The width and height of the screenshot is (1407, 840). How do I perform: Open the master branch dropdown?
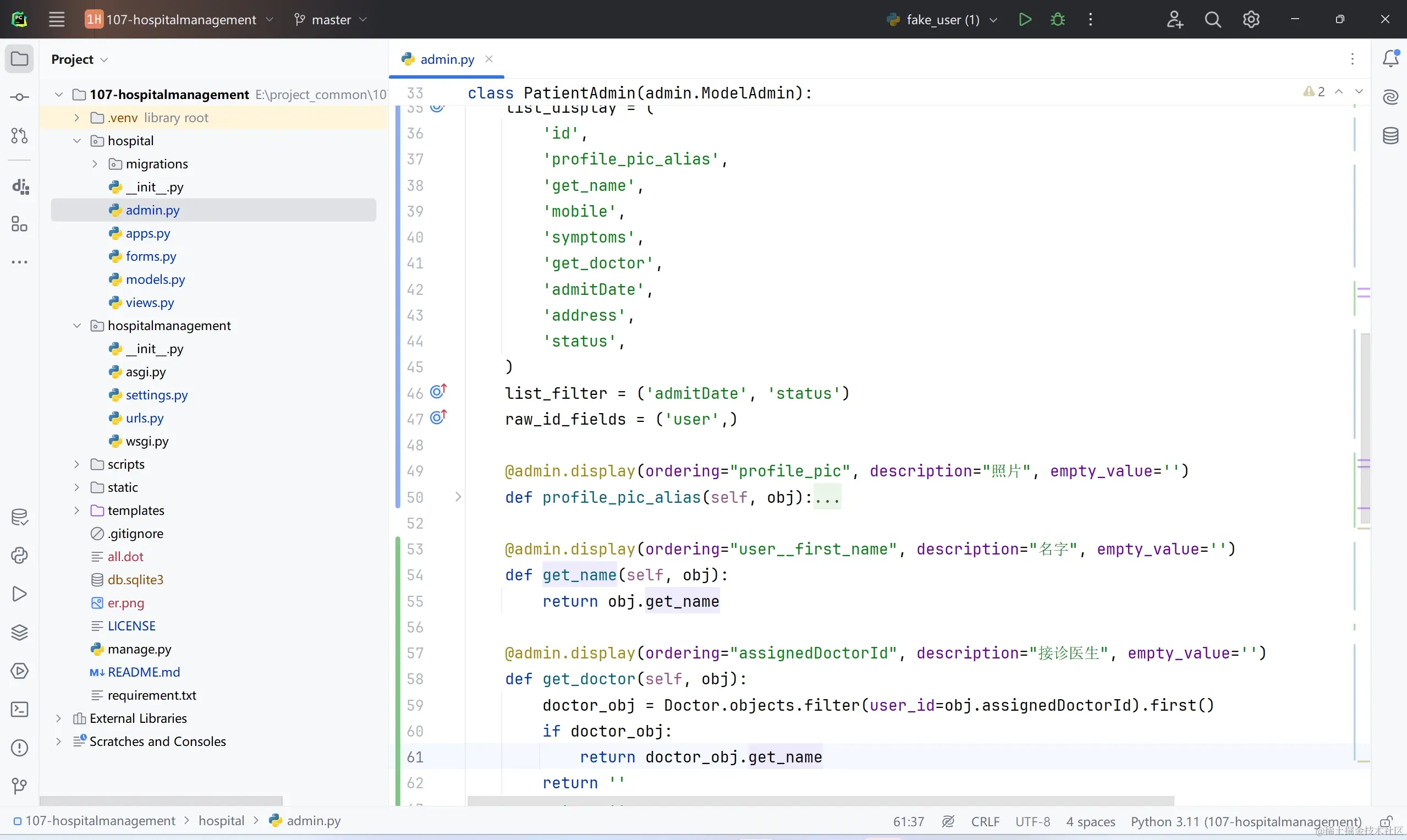point(331,20)
